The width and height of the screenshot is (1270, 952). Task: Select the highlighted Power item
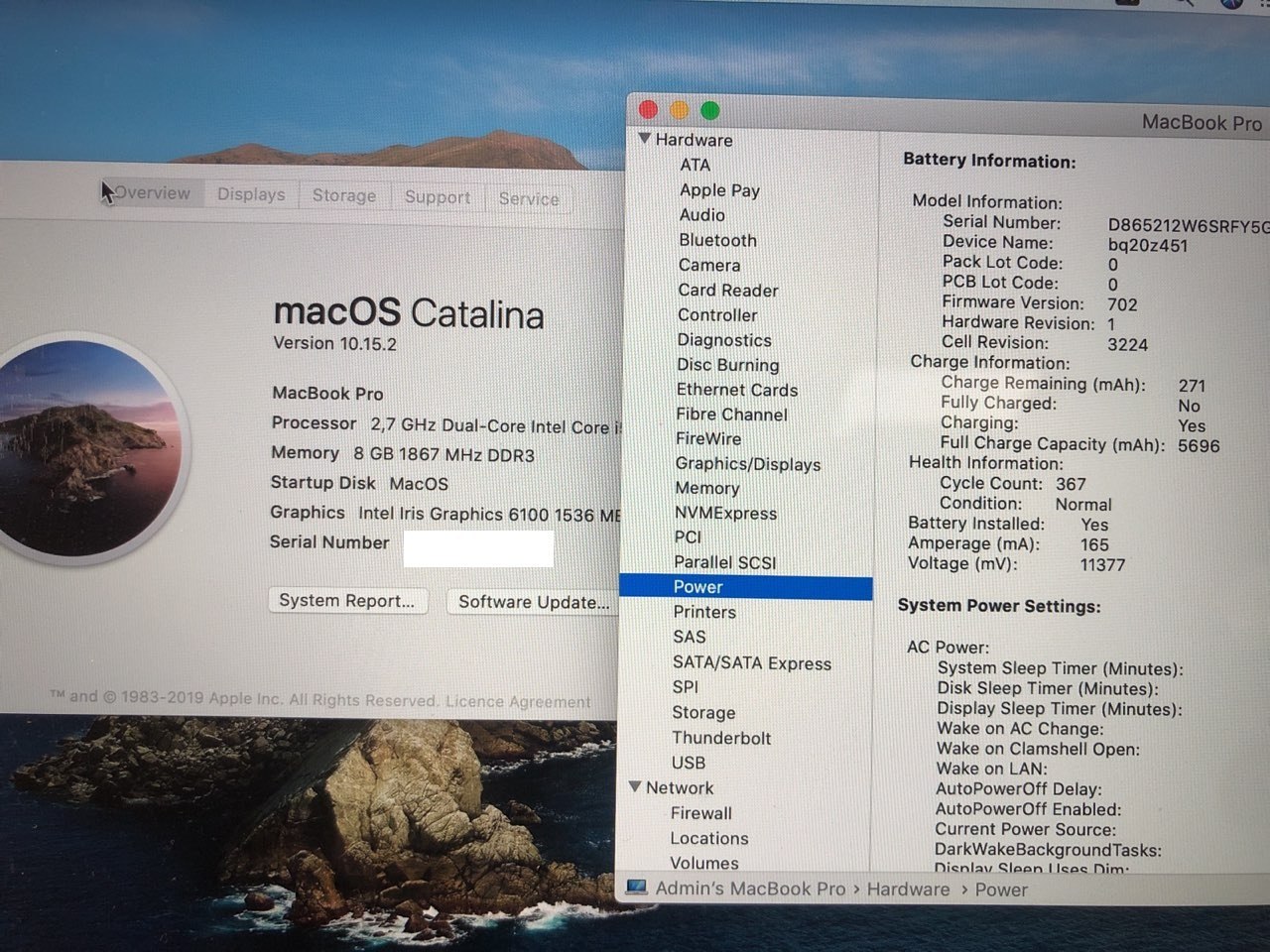[x=746, y=587]
